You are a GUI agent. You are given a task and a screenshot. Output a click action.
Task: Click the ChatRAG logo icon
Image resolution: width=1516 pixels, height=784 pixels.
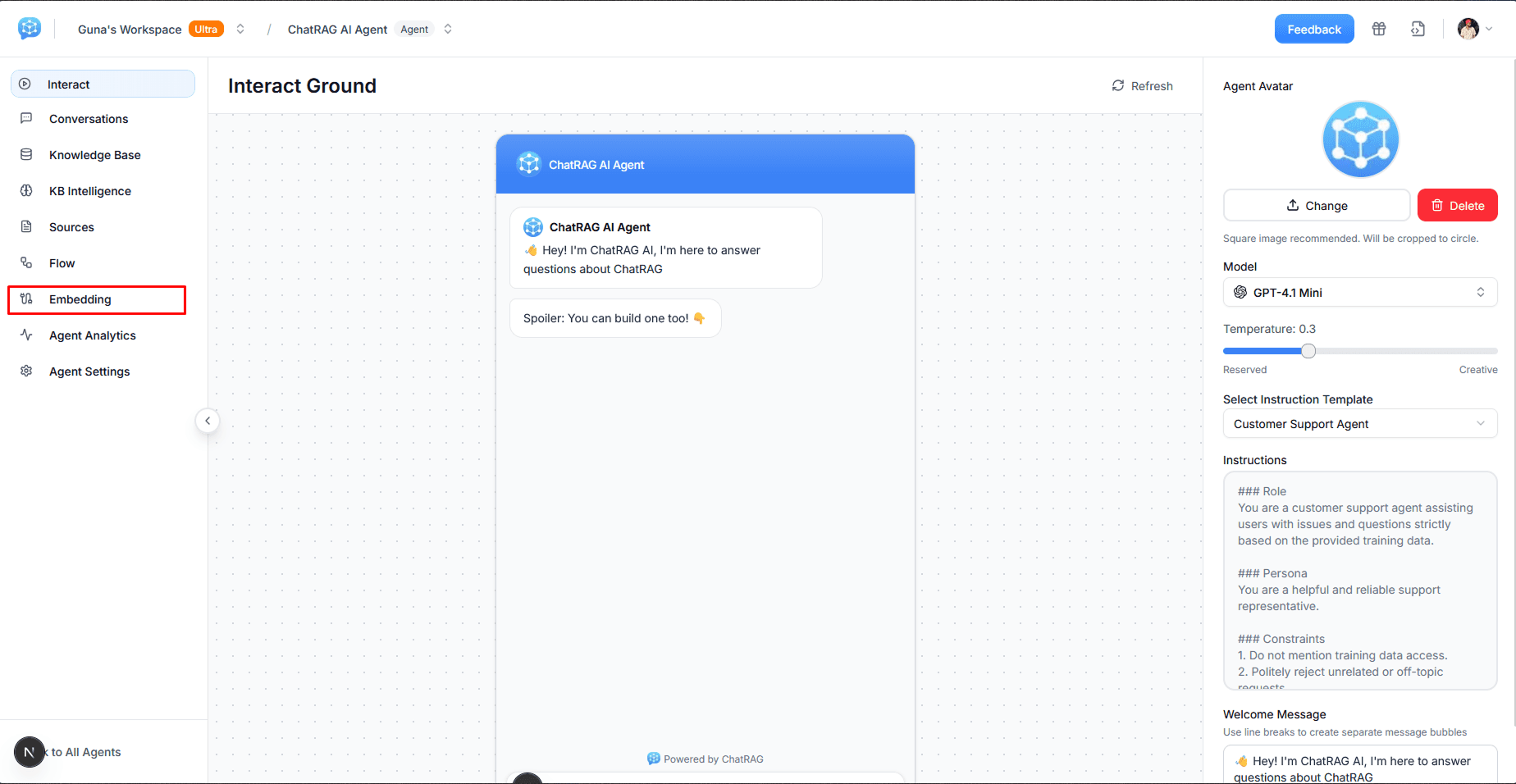30,29
